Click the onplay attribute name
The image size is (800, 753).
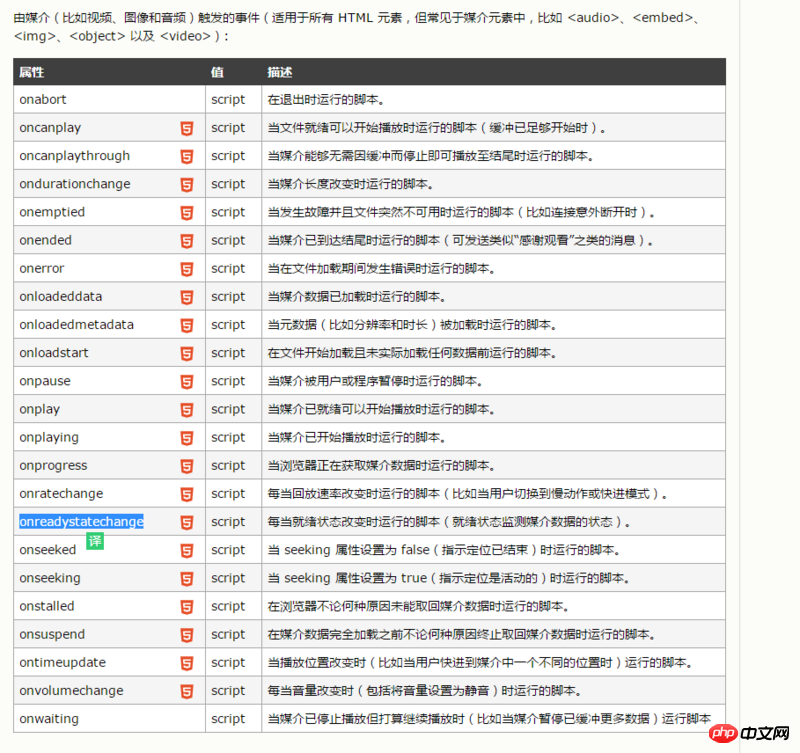coord(39,409)
